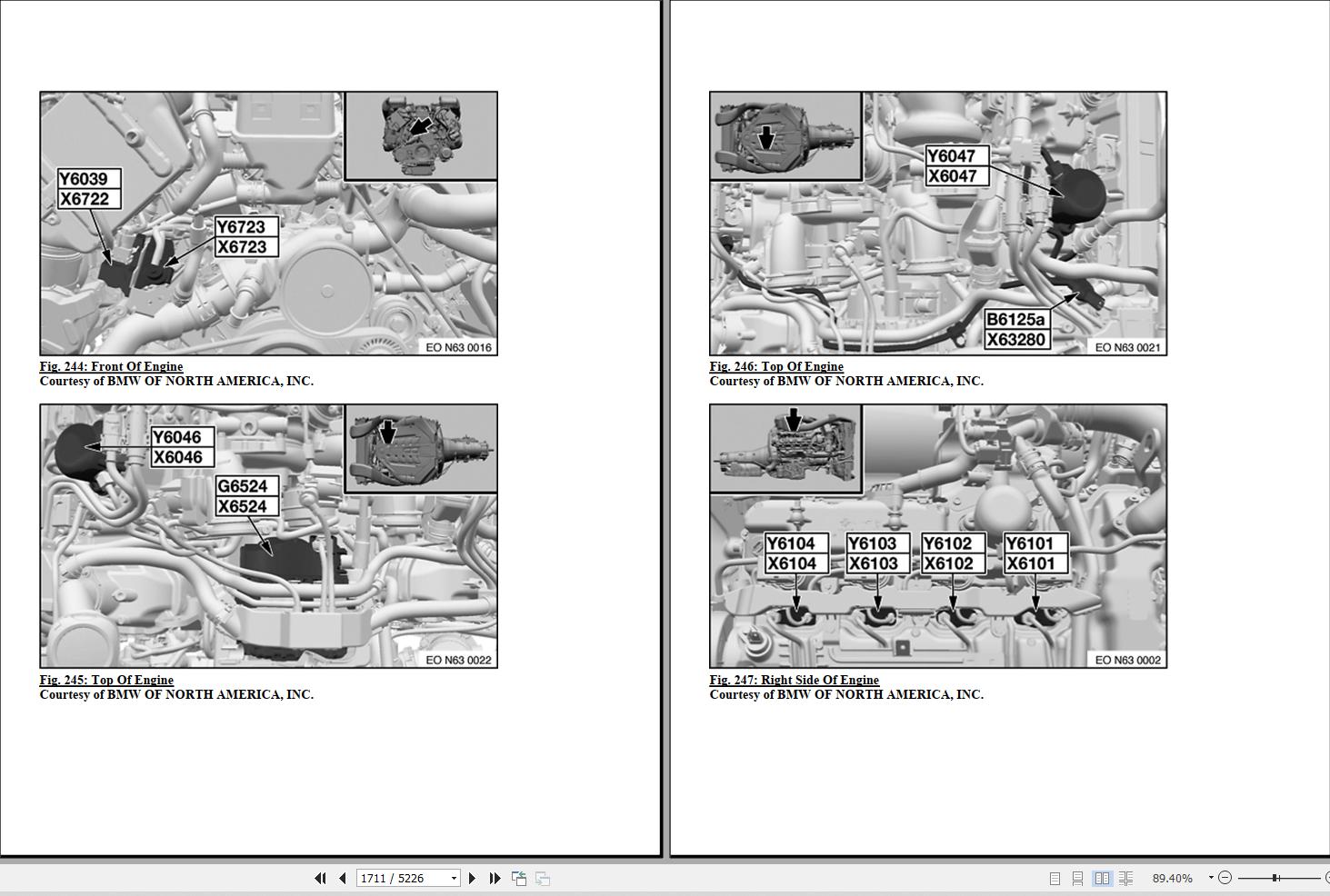Click Fig. 247: Right Side Of Engine caption

pyautogui.click(x=795, y=680)
